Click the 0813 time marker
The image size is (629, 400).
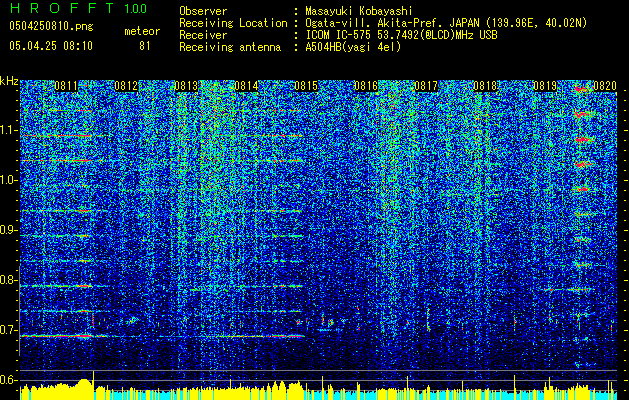click(186, 85)
